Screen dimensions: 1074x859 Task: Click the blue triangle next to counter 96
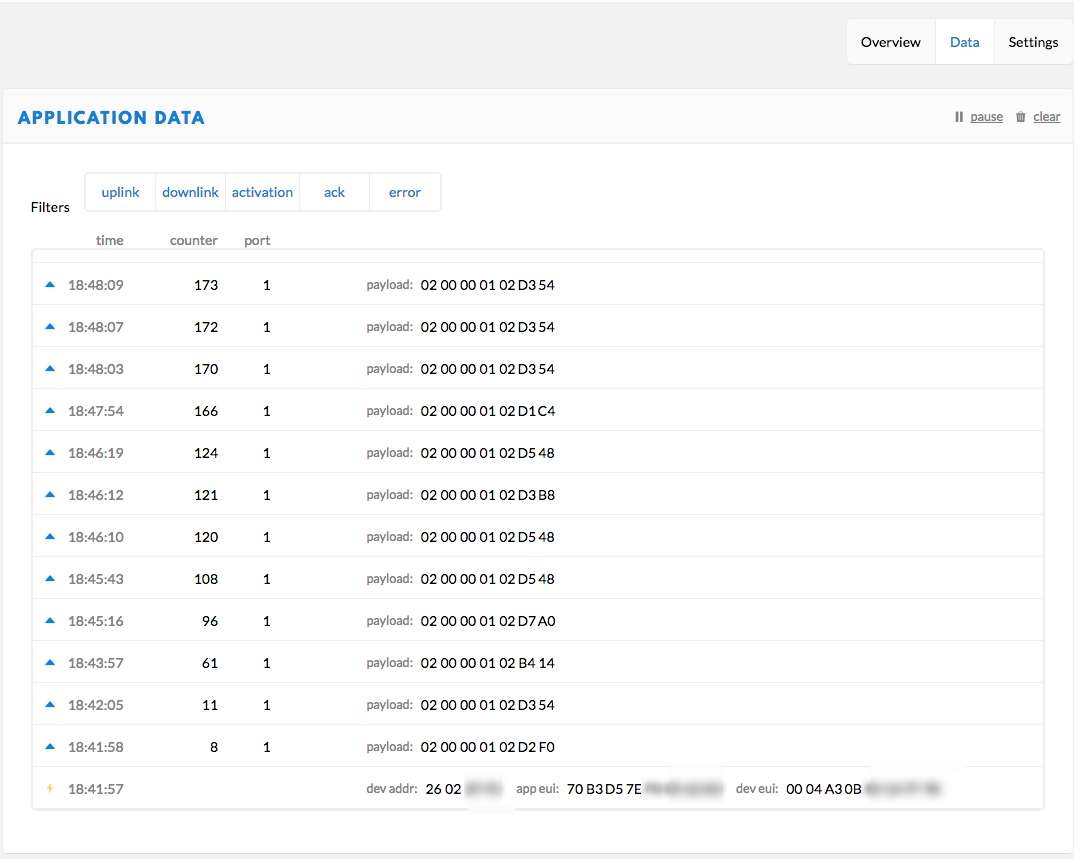pyautogui.click(x=49, y=620)
